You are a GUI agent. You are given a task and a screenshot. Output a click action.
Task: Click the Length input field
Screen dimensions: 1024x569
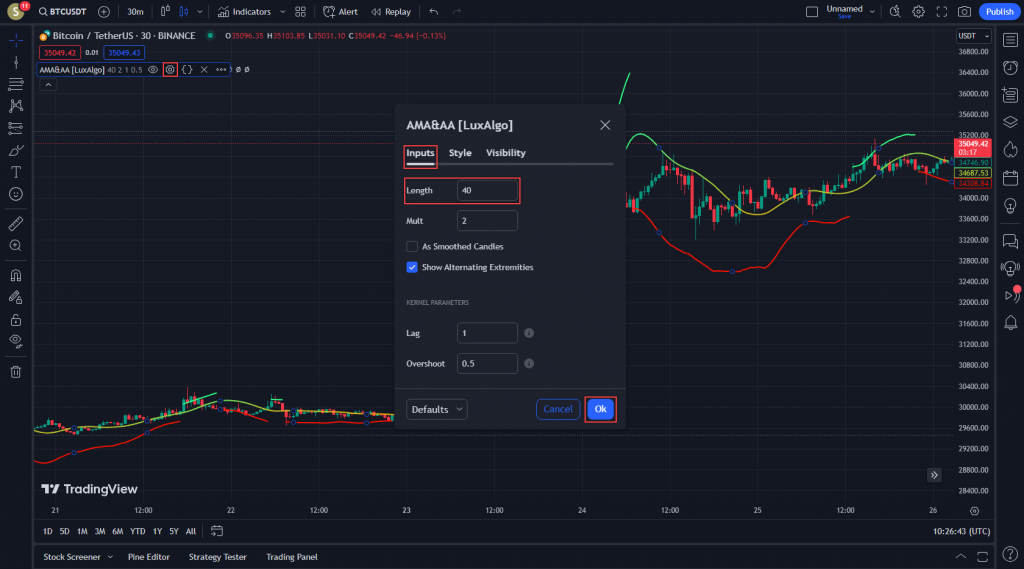487,191
